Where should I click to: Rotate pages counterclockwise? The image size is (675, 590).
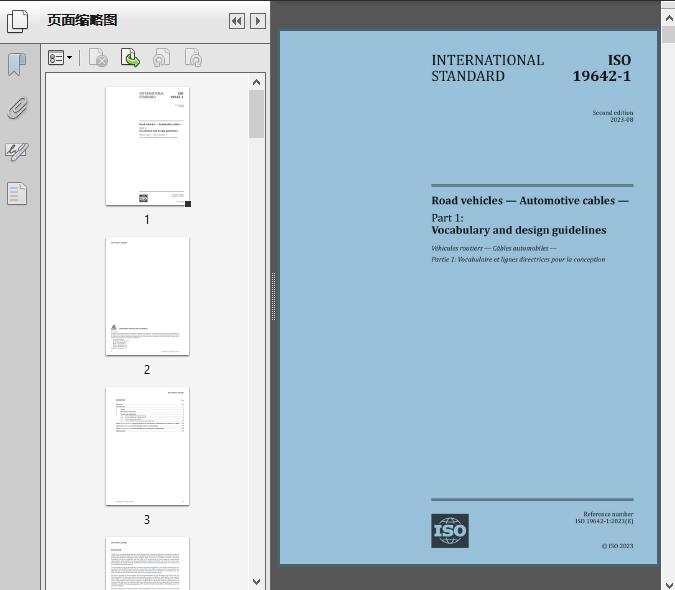point(161,58)
